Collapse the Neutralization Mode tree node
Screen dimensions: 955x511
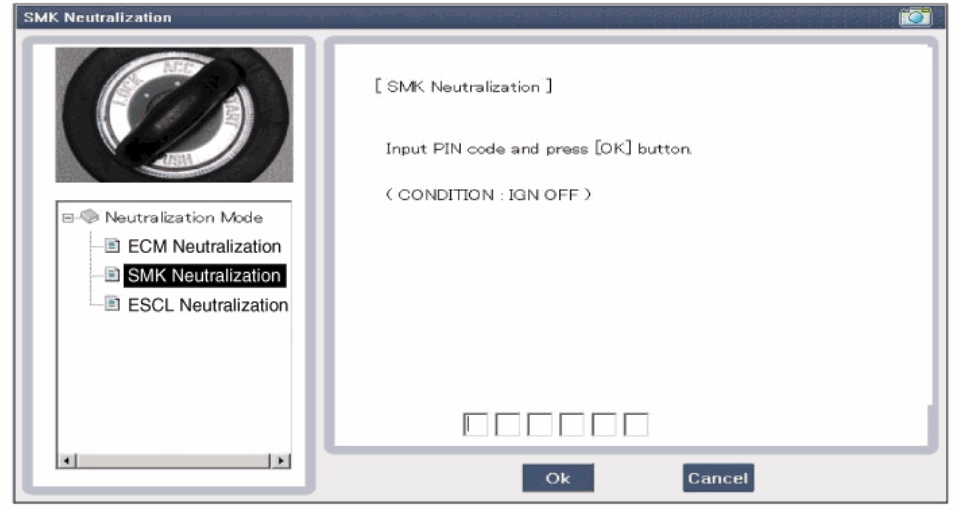click(67, 217)
